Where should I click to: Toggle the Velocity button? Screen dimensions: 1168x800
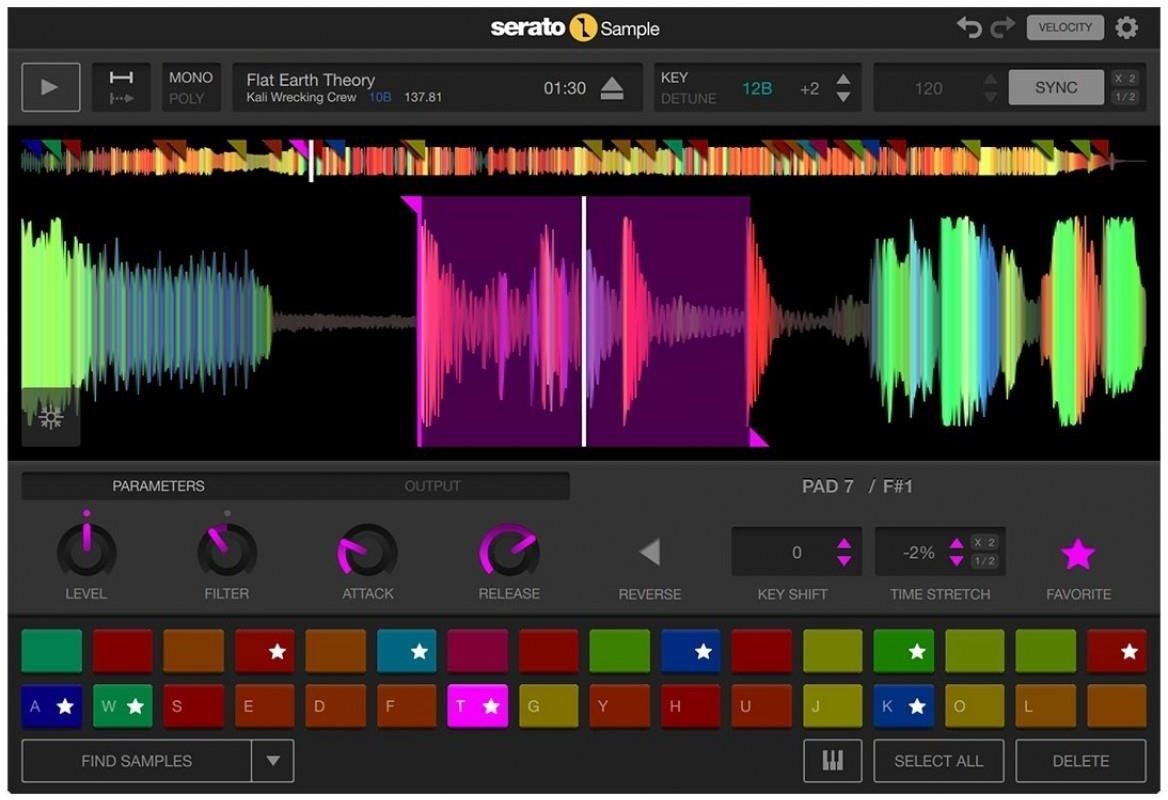click(x=1065, y=28)
